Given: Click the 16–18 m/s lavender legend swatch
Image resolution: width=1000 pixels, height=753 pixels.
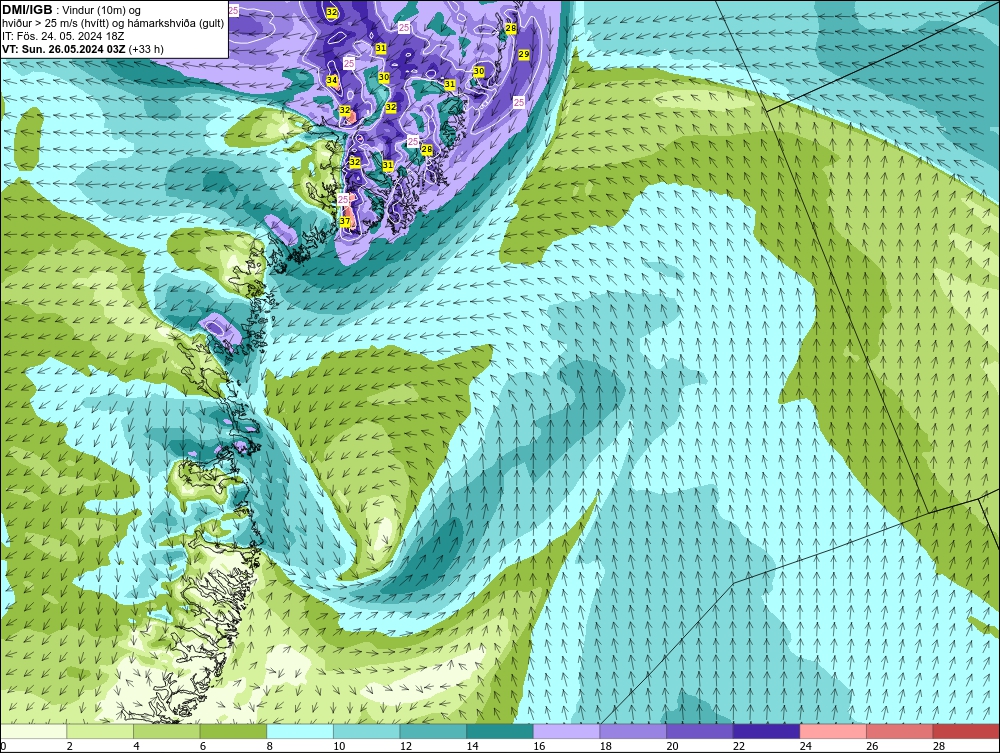Looking at the screenshot, I should [566, 731].
